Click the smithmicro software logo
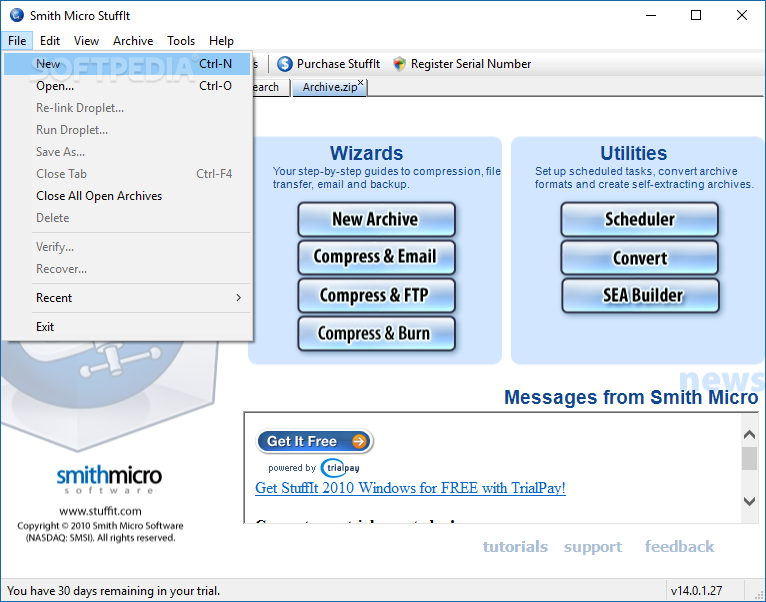The image size is (766, 602). coord(109,479)
